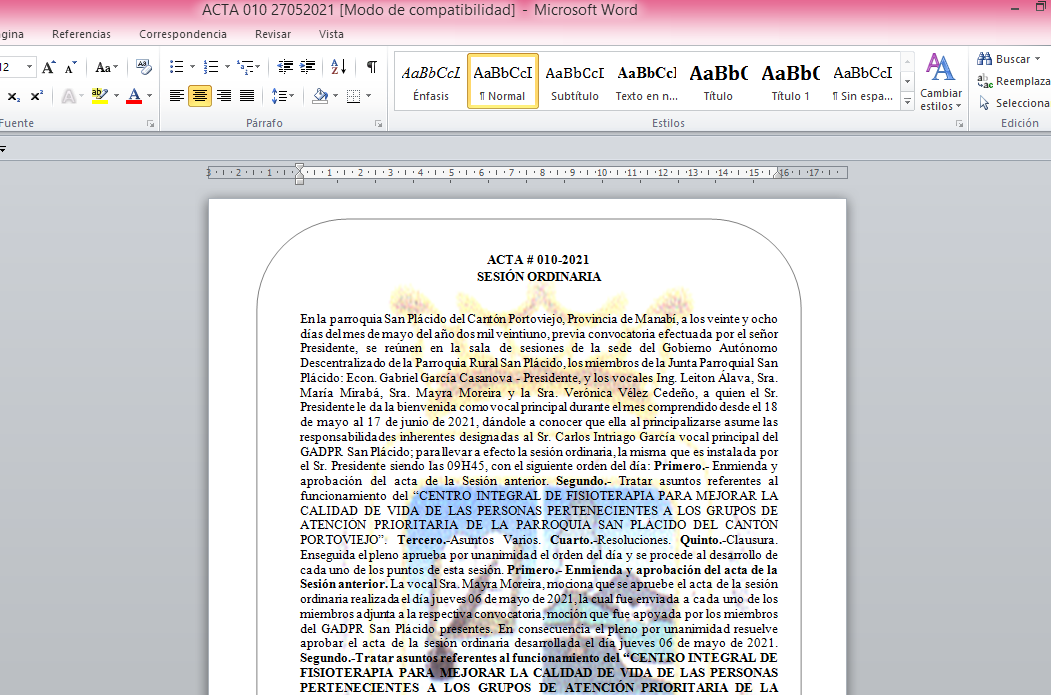Justify the paragraph text
This screenshot has width=1051, height=695.
[246, 97]
